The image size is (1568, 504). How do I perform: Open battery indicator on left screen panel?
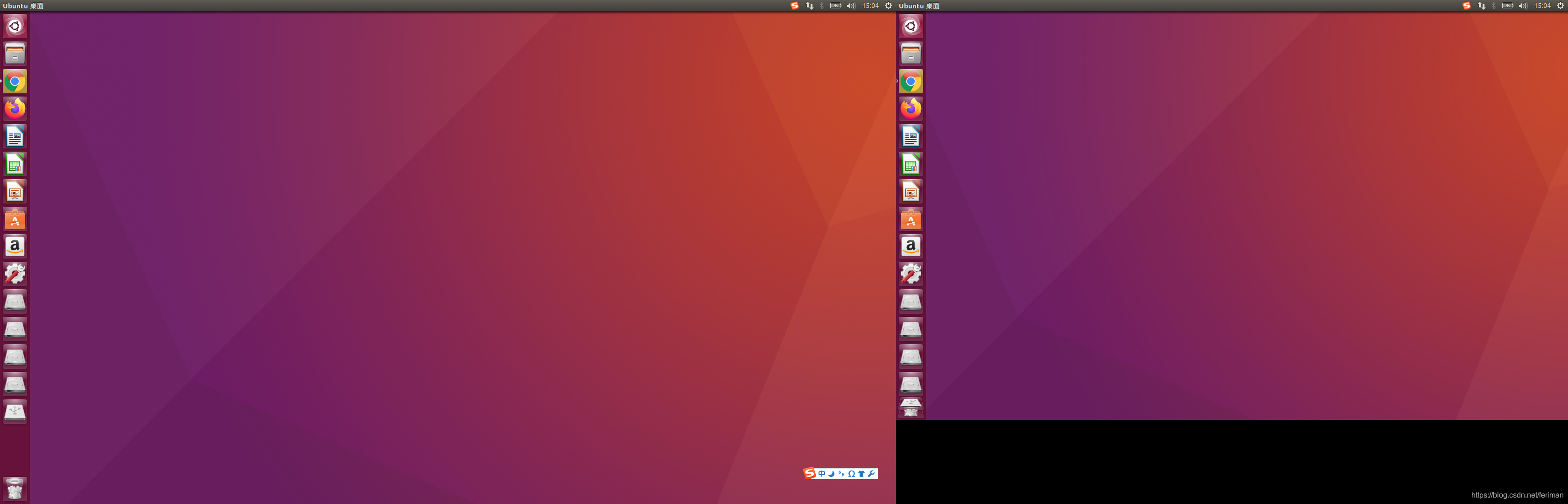click(836, 6)
